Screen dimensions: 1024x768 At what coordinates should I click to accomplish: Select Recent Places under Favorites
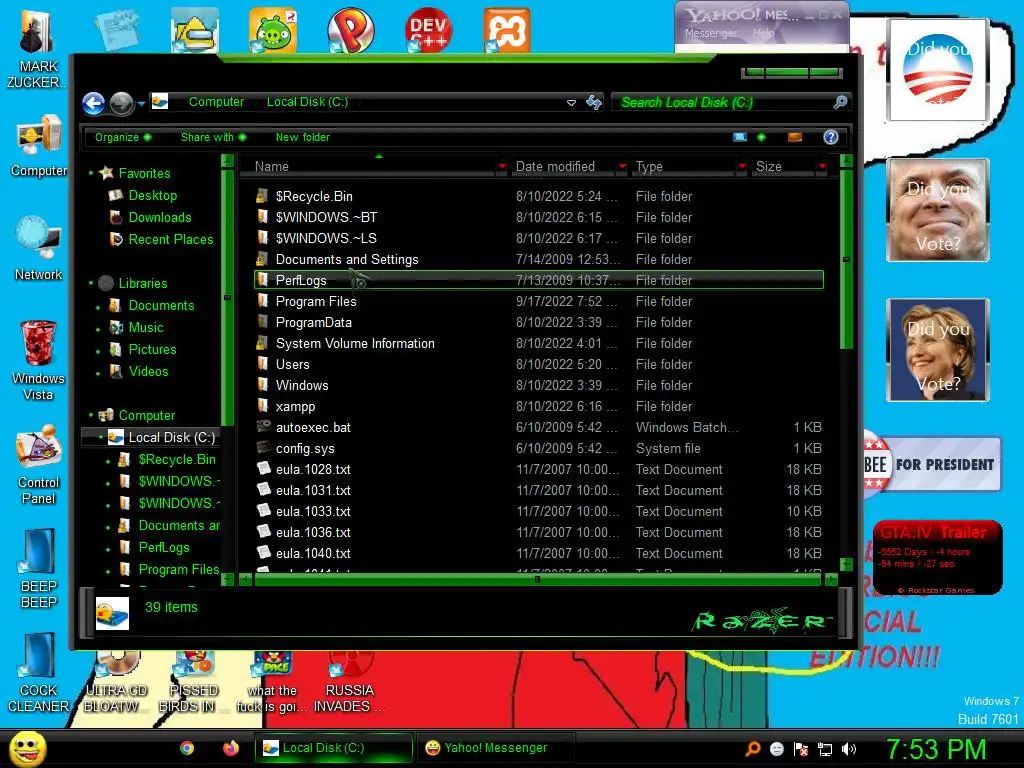(170, 240)
